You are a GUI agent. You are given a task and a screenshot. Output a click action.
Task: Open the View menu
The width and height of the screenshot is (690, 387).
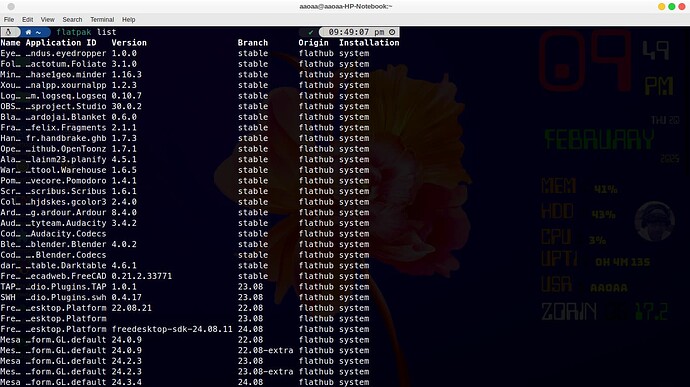click(48, 19)
